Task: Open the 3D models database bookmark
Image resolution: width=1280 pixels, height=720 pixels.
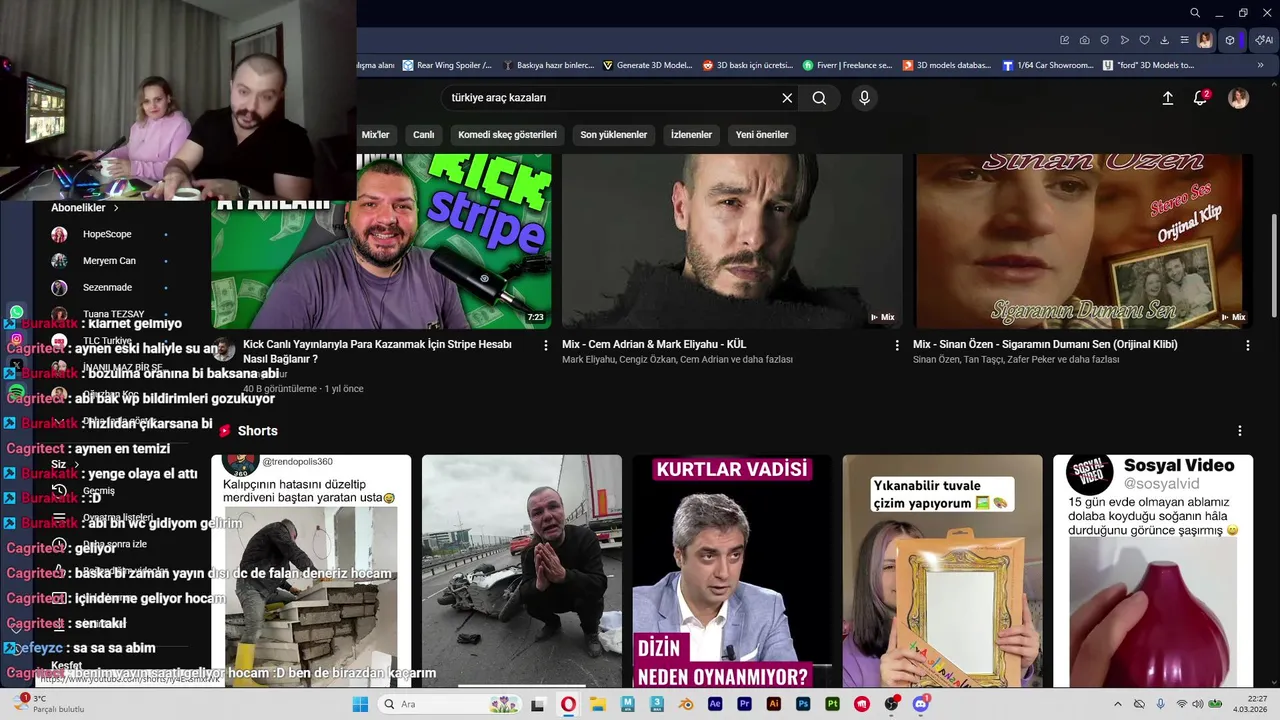Action: pyautogui.click(x=947, y=65)
